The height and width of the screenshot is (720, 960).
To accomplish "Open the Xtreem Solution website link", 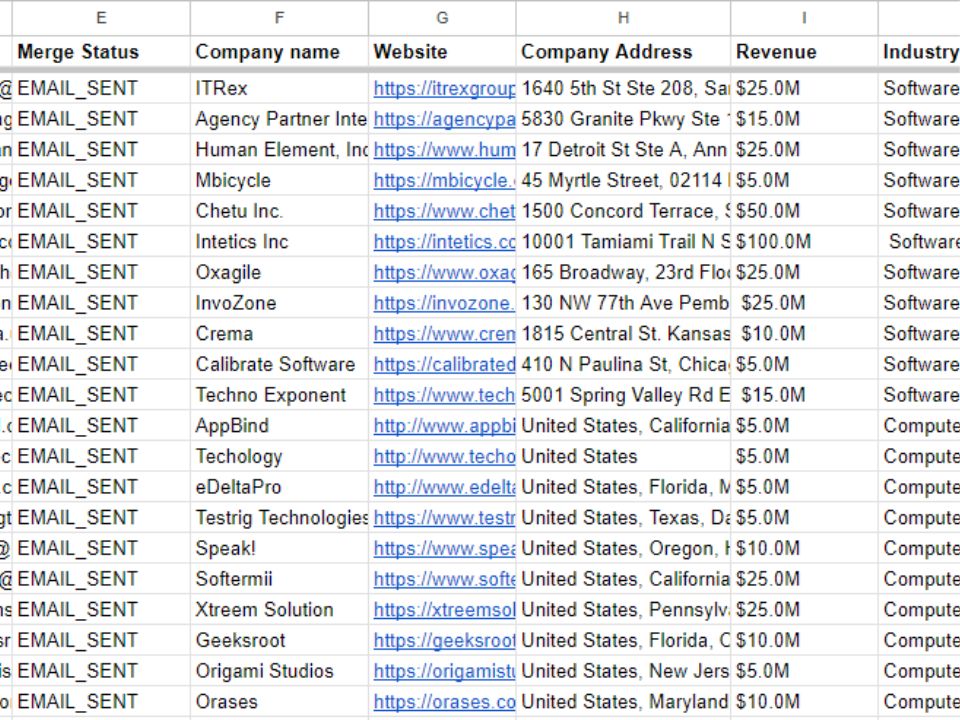I will [444, 610].
